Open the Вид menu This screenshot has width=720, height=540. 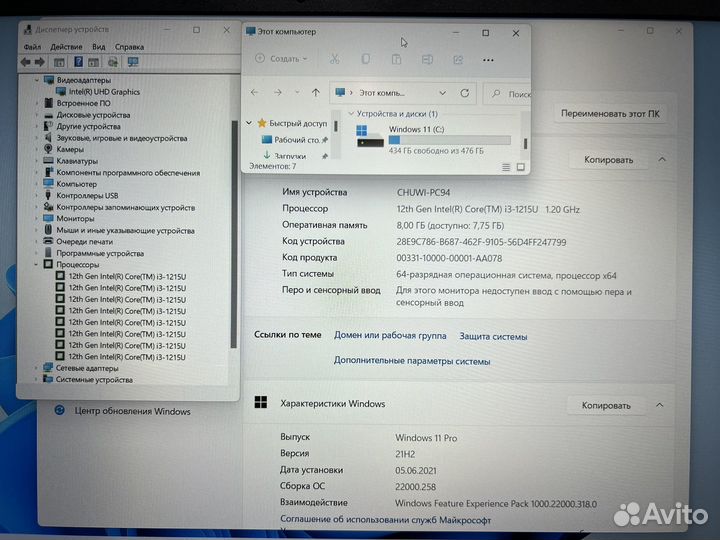point(98,47)
